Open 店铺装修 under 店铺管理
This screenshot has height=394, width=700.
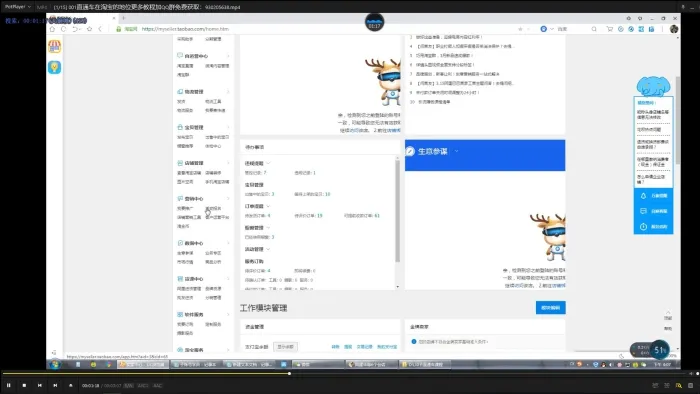[213, 173]
